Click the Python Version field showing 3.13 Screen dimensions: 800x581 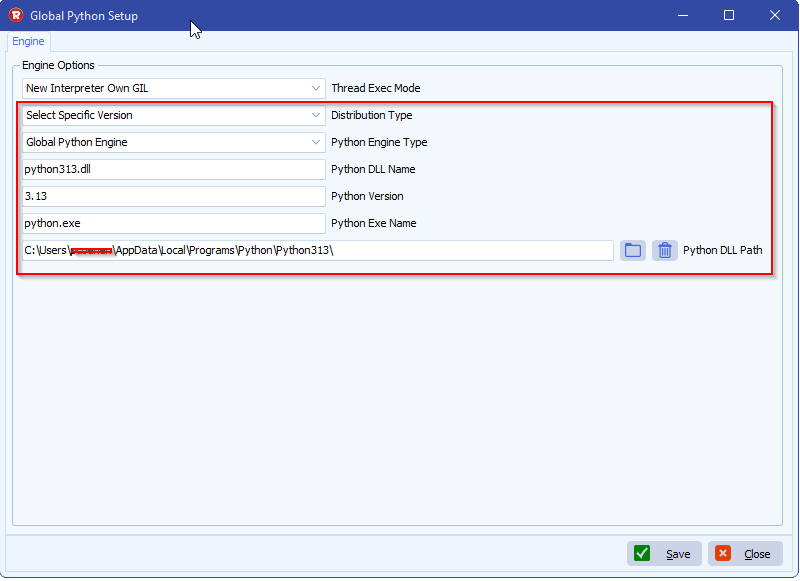173,196
